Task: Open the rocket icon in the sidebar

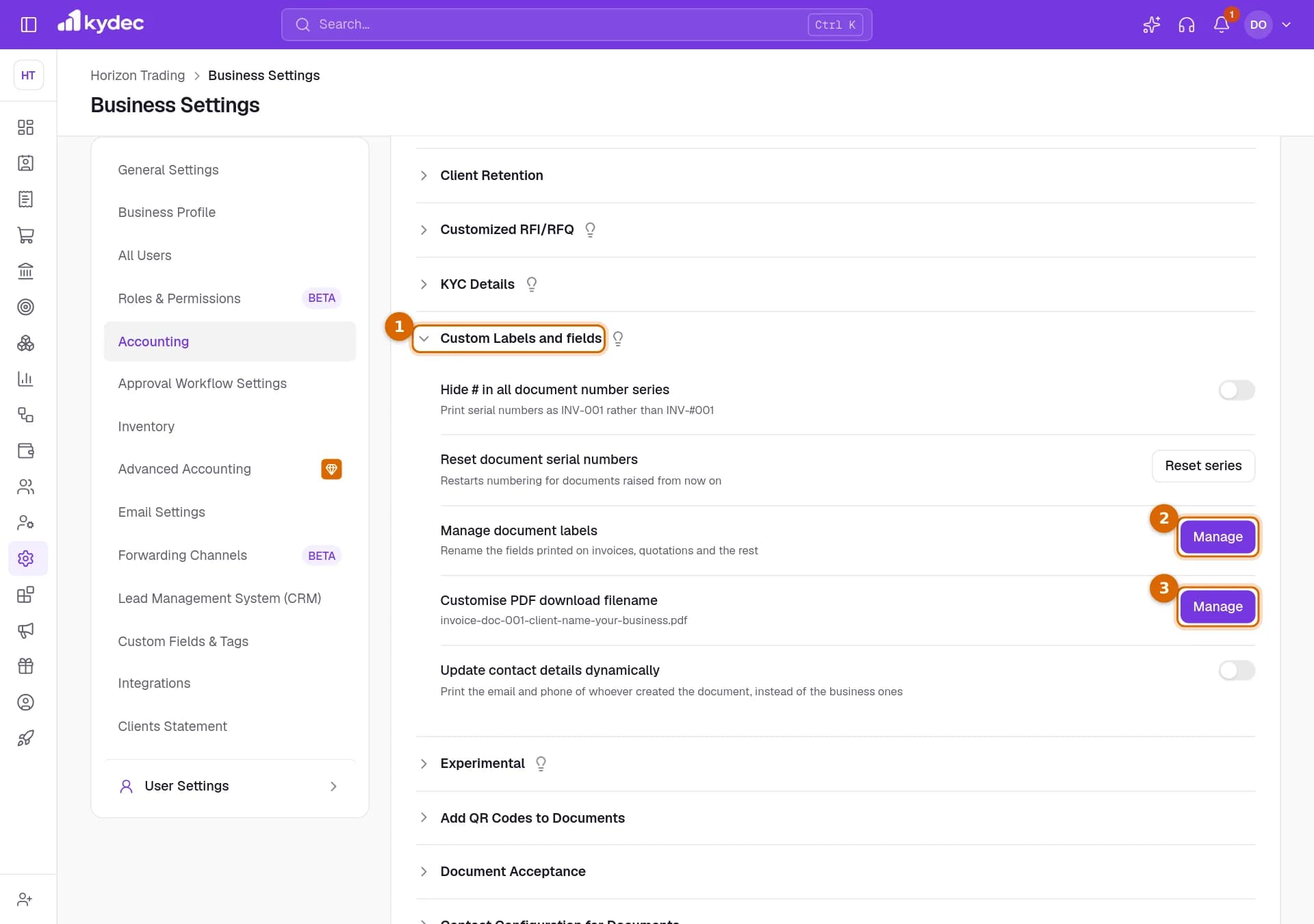Action: (x=25, y=738)
